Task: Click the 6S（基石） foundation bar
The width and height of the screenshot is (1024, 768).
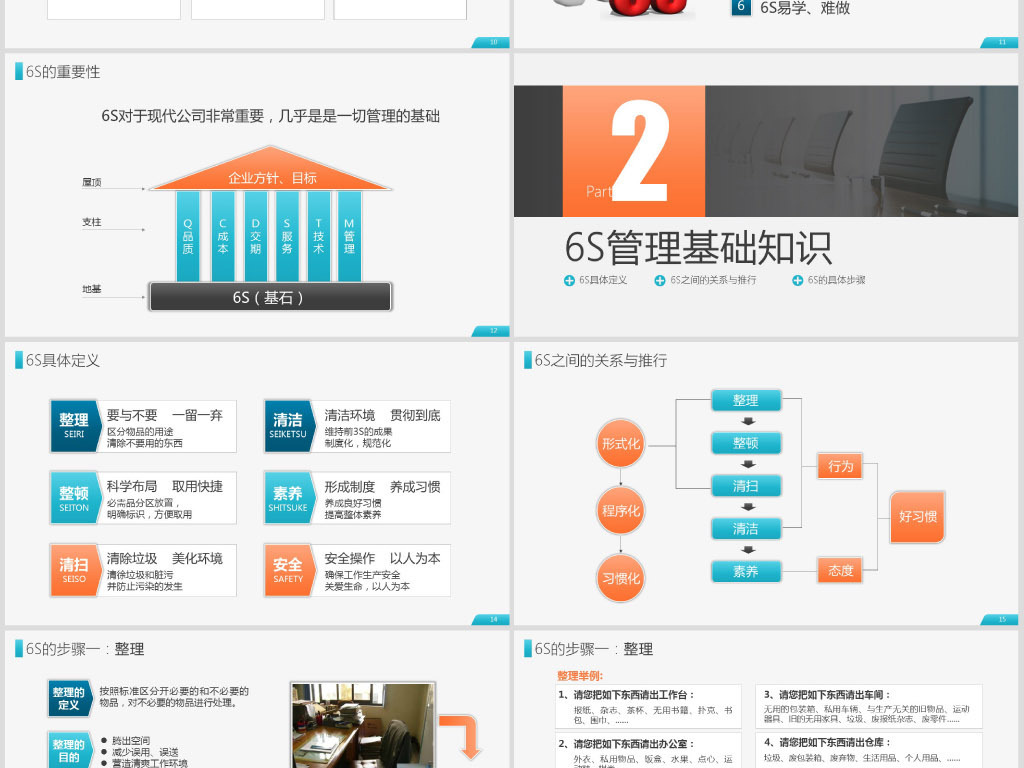Action: coord(269,296)
